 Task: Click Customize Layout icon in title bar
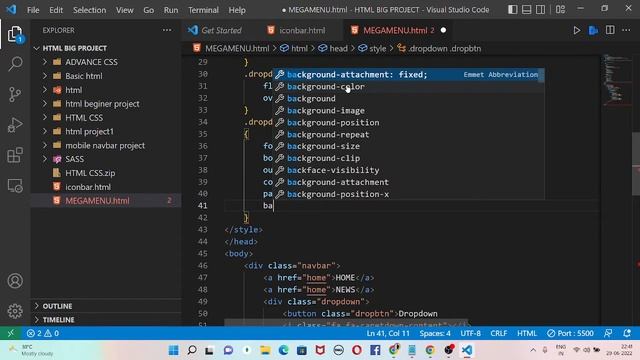pos(560,9)
